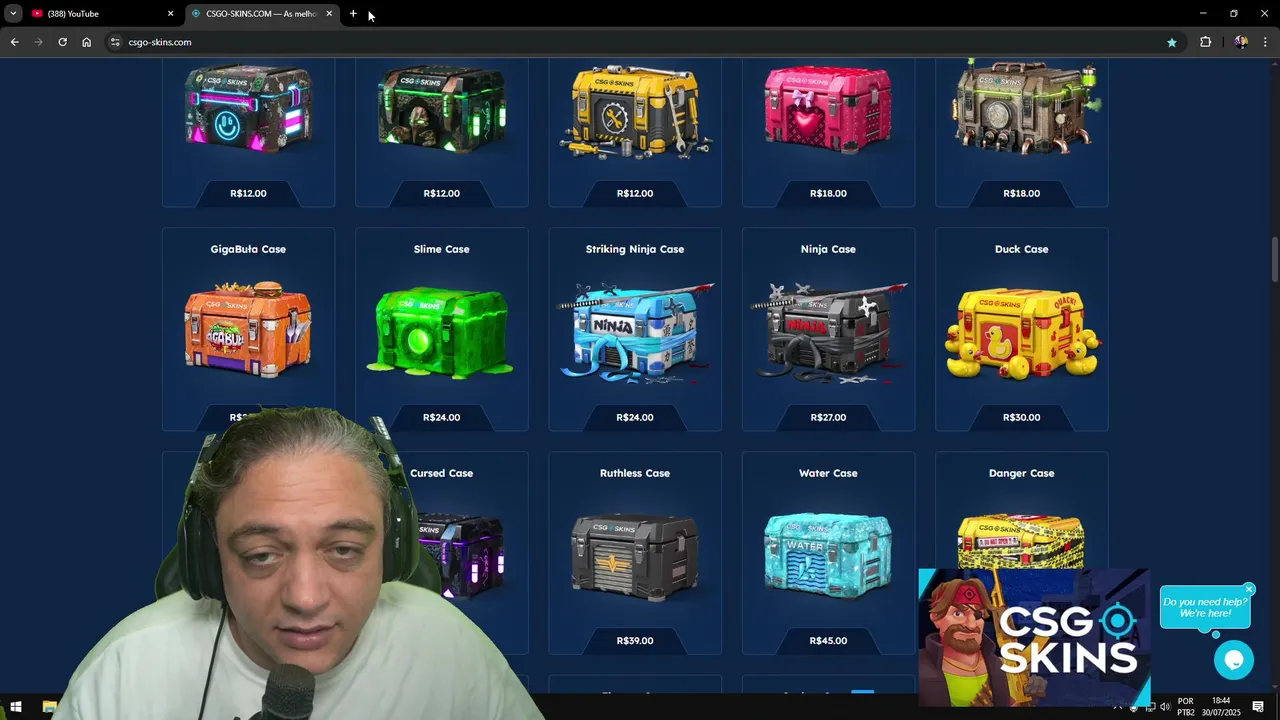1280x720 pixels.
Task: Click the Ninja Case title text
Action: point(828,249)
